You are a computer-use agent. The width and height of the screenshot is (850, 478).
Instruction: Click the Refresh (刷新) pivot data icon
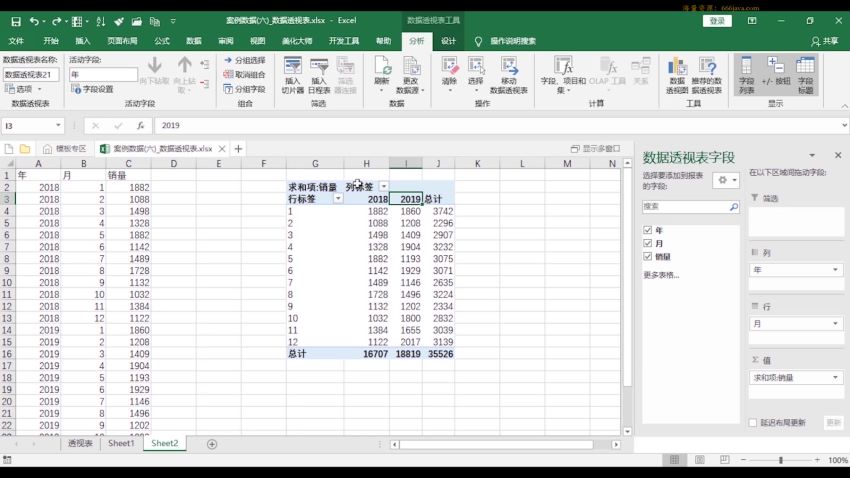point(382,72)
